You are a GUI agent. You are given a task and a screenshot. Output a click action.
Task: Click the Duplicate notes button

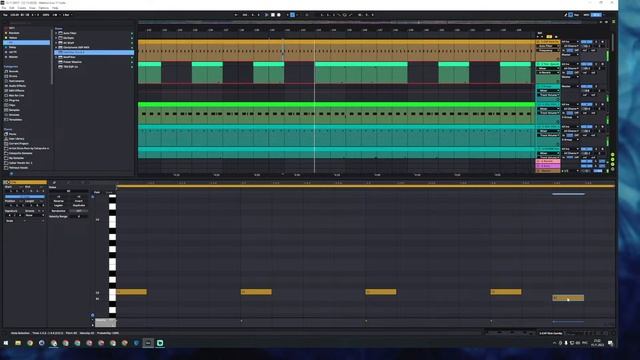(x=79, y=205)
